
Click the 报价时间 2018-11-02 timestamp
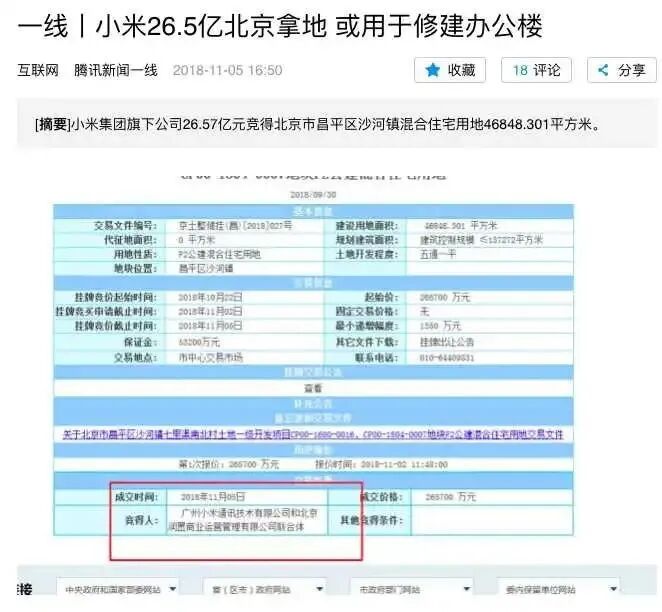(x=381, y=465)
